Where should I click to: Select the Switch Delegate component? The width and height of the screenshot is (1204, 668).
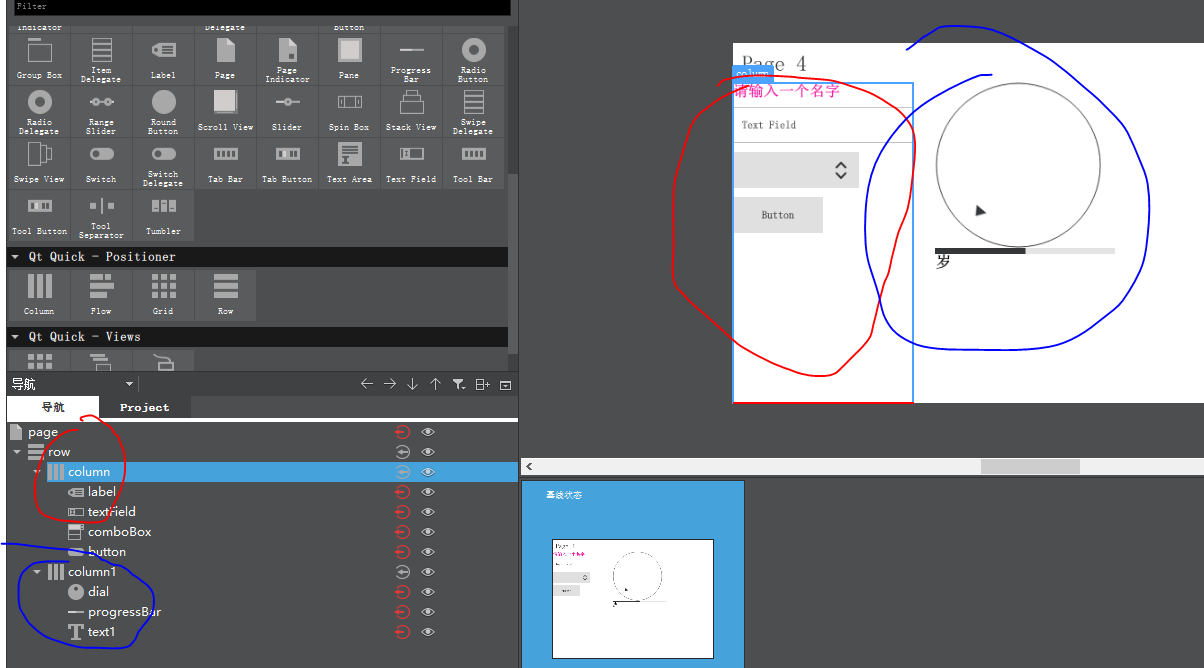click(163, 163)
